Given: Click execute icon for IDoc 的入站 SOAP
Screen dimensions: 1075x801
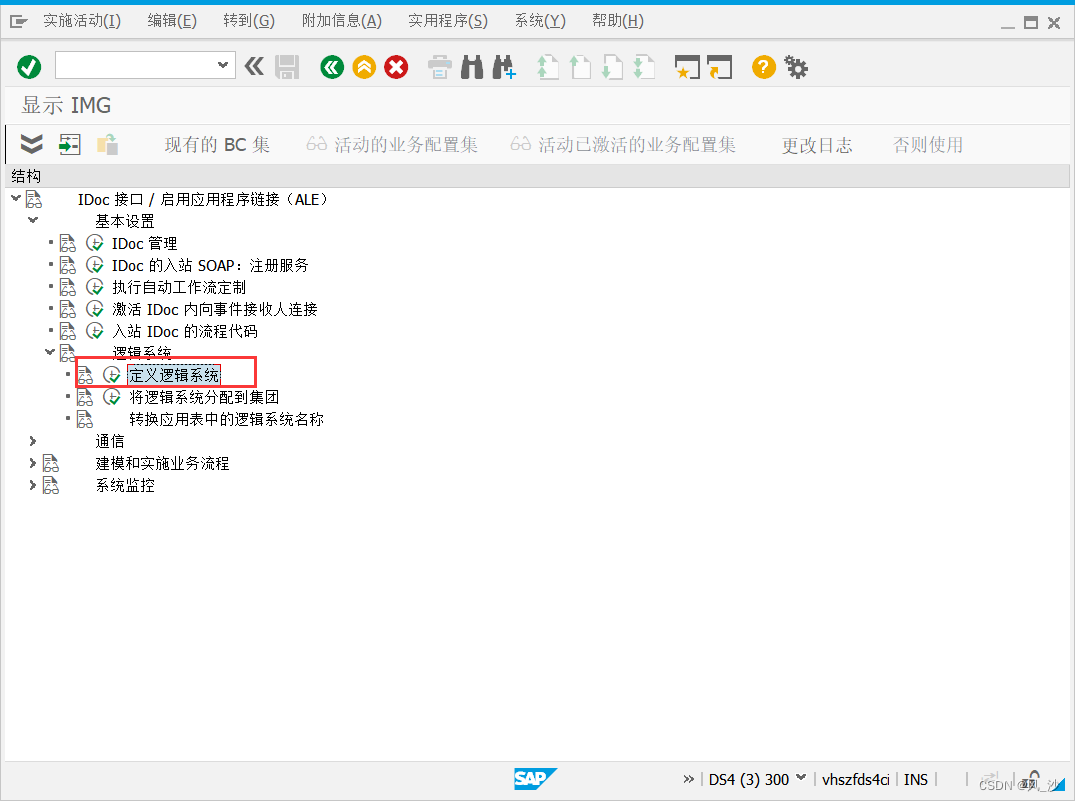Looking at the screenshot, I should (x=95, y=265).
